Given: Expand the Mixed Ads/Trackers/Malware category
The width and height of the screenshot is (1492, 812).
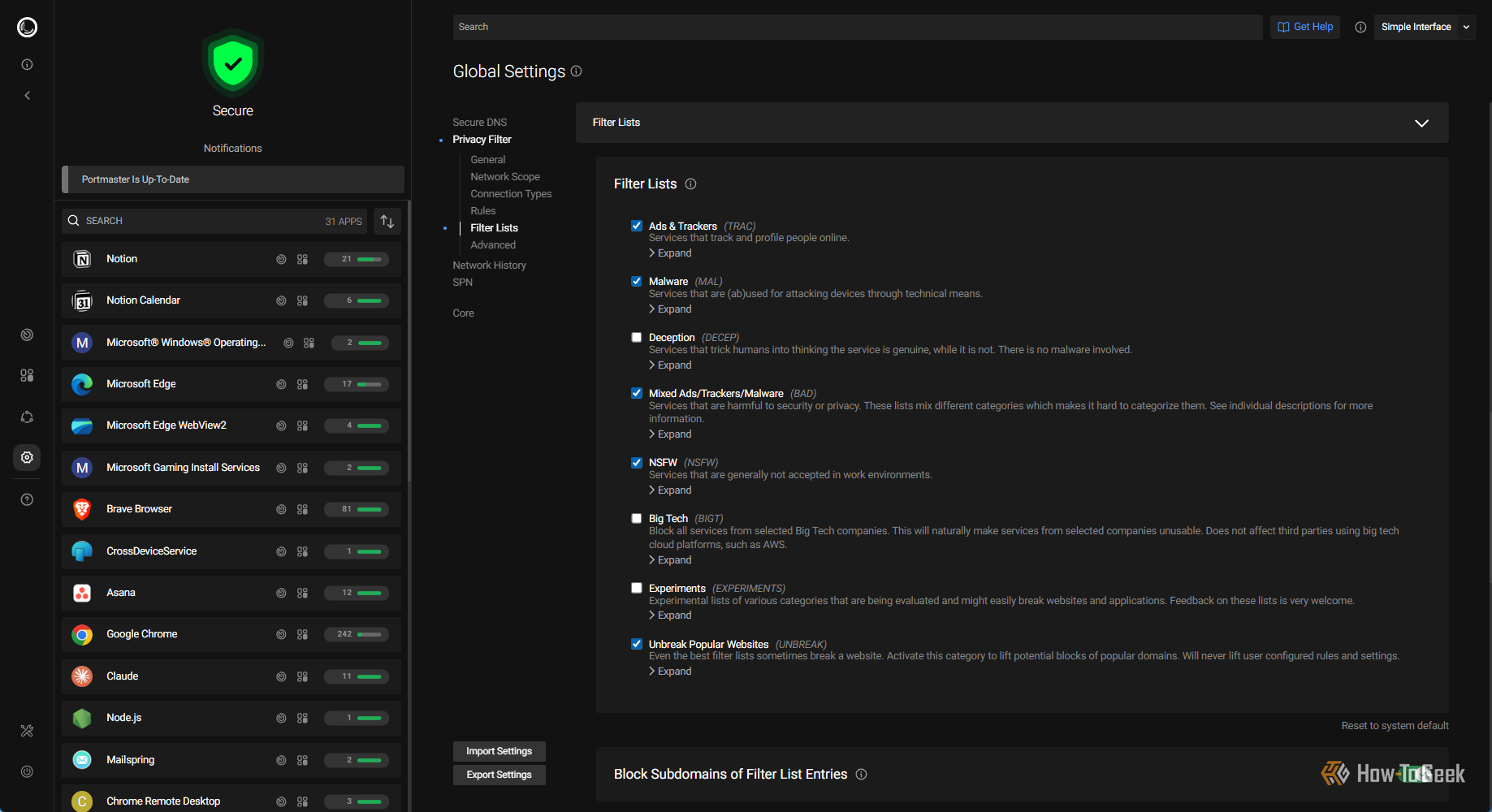Looking at the screenshot, I should coord(670,434).
